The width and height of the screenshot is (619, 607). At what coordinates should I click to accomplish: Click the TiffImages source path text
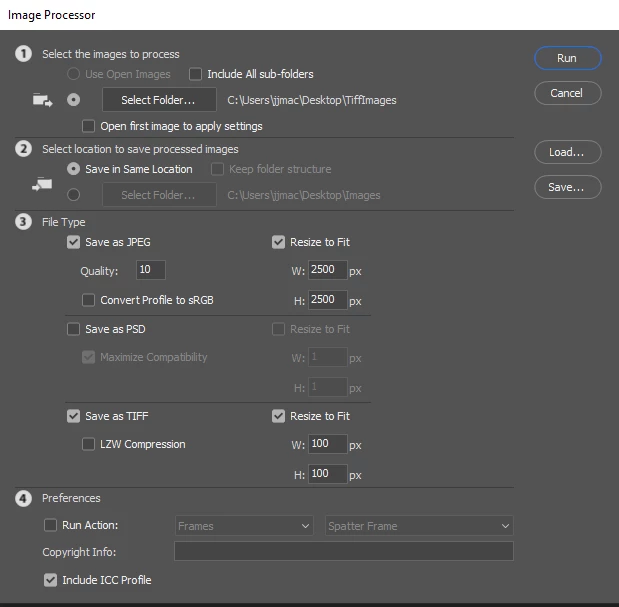point(311,100)
